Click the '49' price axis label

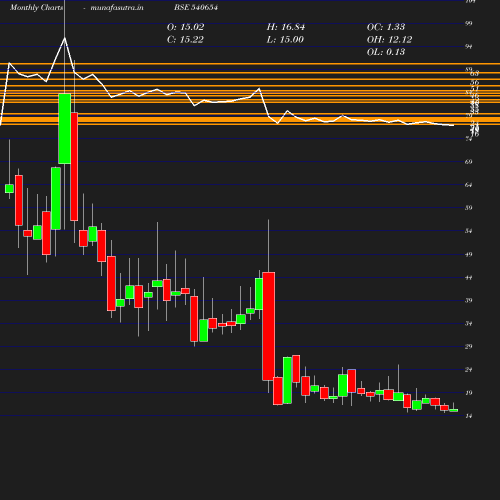[x=469, y=255]
